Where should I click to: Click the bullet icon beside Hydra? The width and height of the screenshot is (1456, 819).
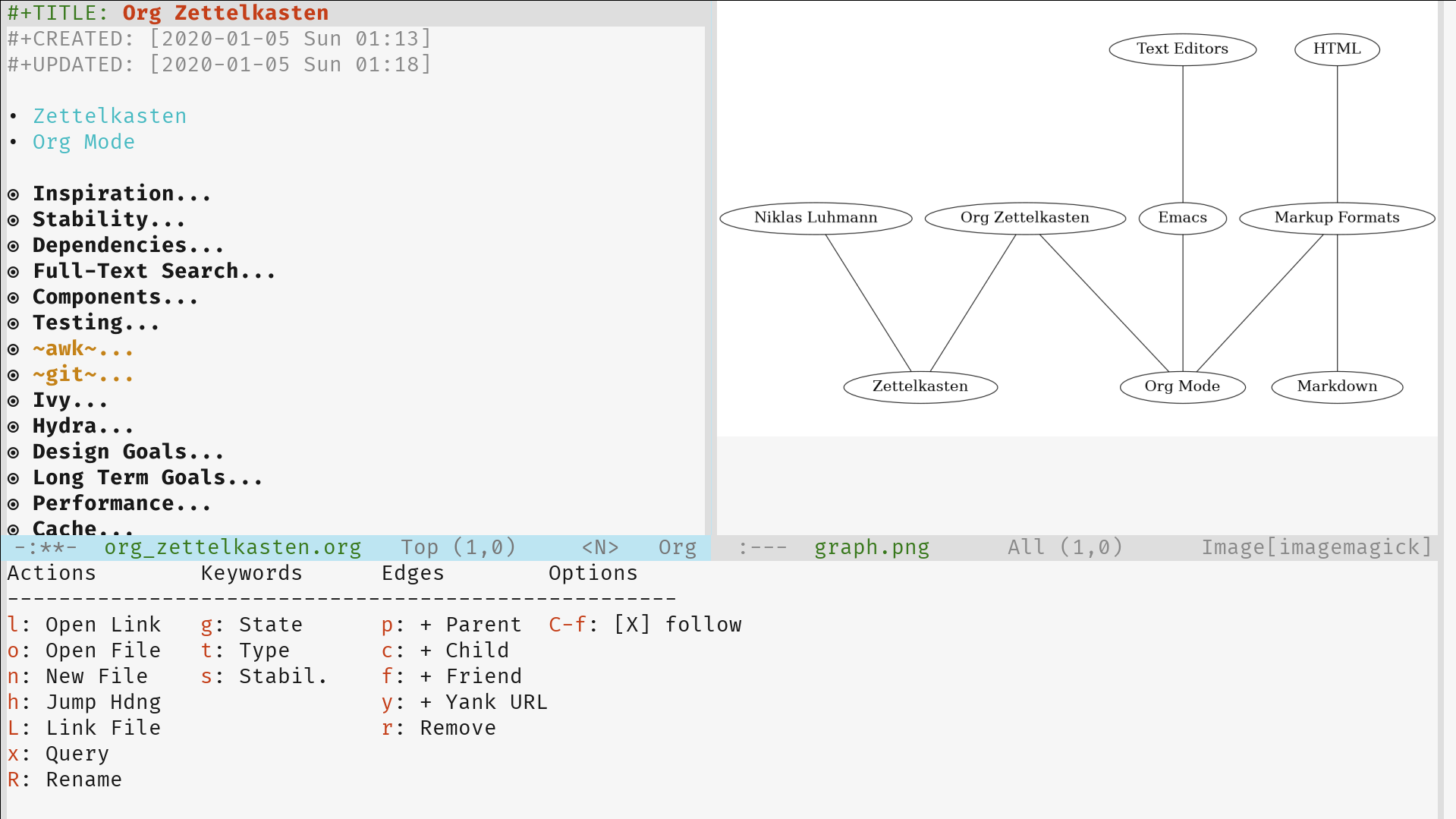click(x=14, y=427)
